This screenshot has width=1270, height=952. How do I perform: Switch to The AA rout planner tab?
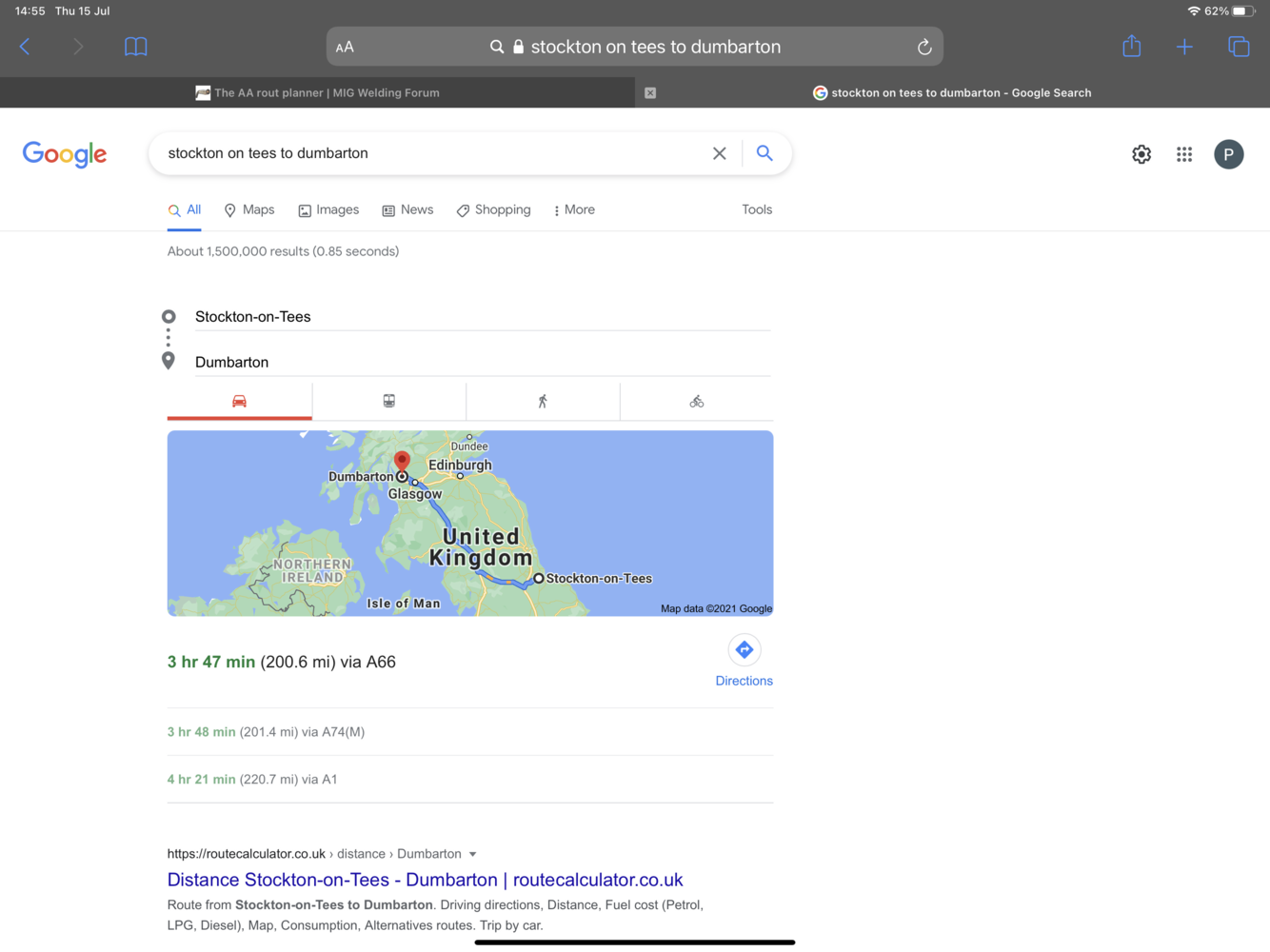[317, 92]
